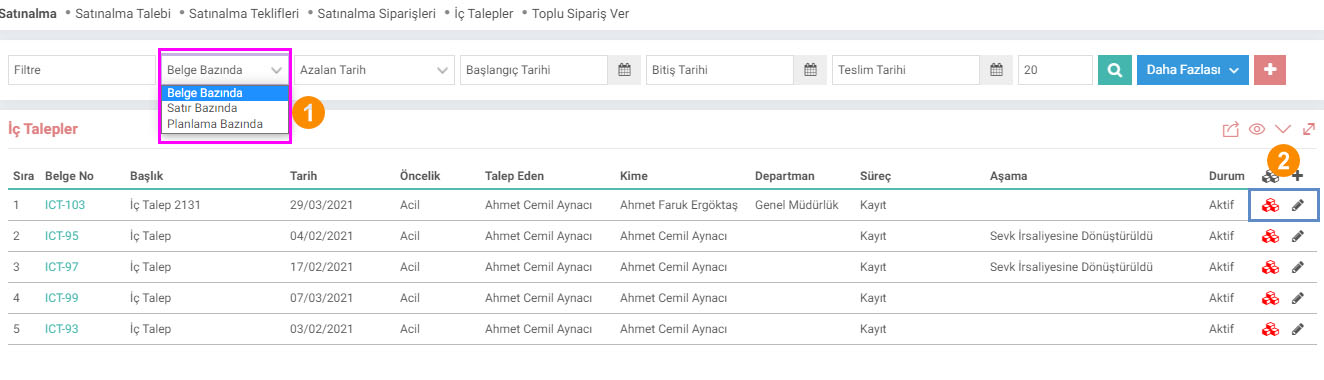Open document link ICT-95
Image resolution: width=1324 pixels, height=380 pixels.
tap(62, 237)
